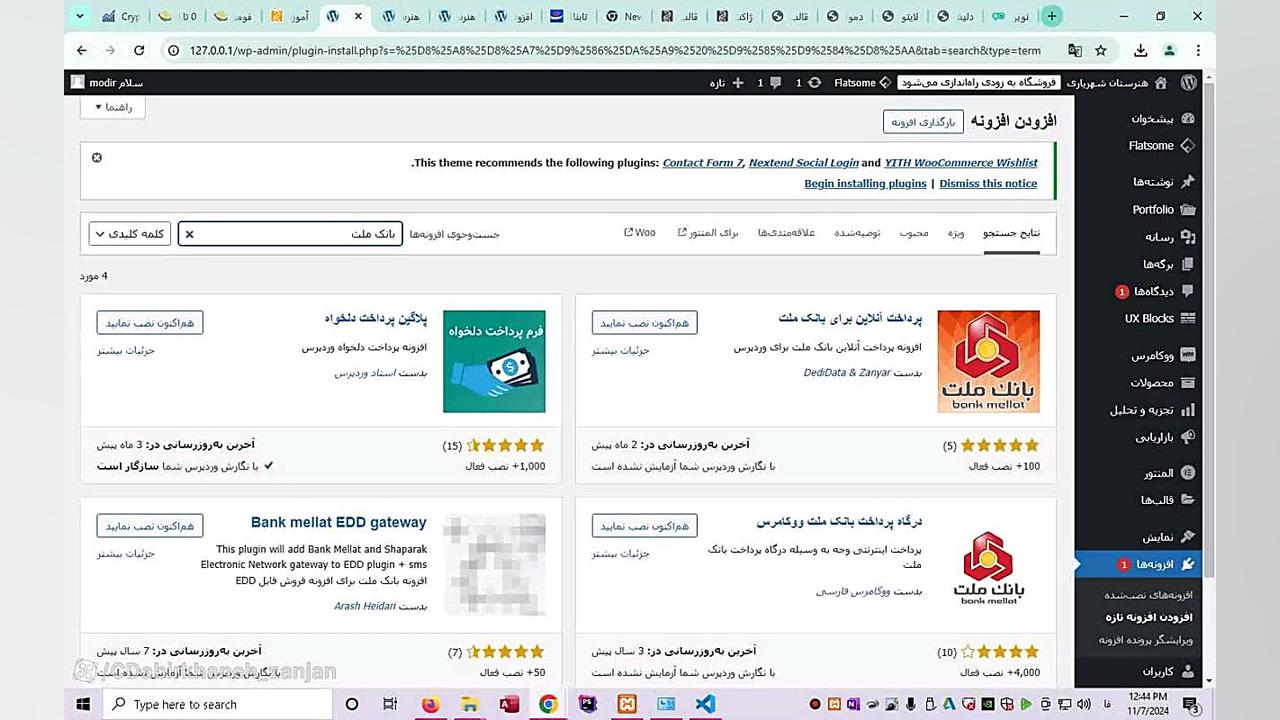
Task: Reload the page with refresh icon
Action: 139,50
